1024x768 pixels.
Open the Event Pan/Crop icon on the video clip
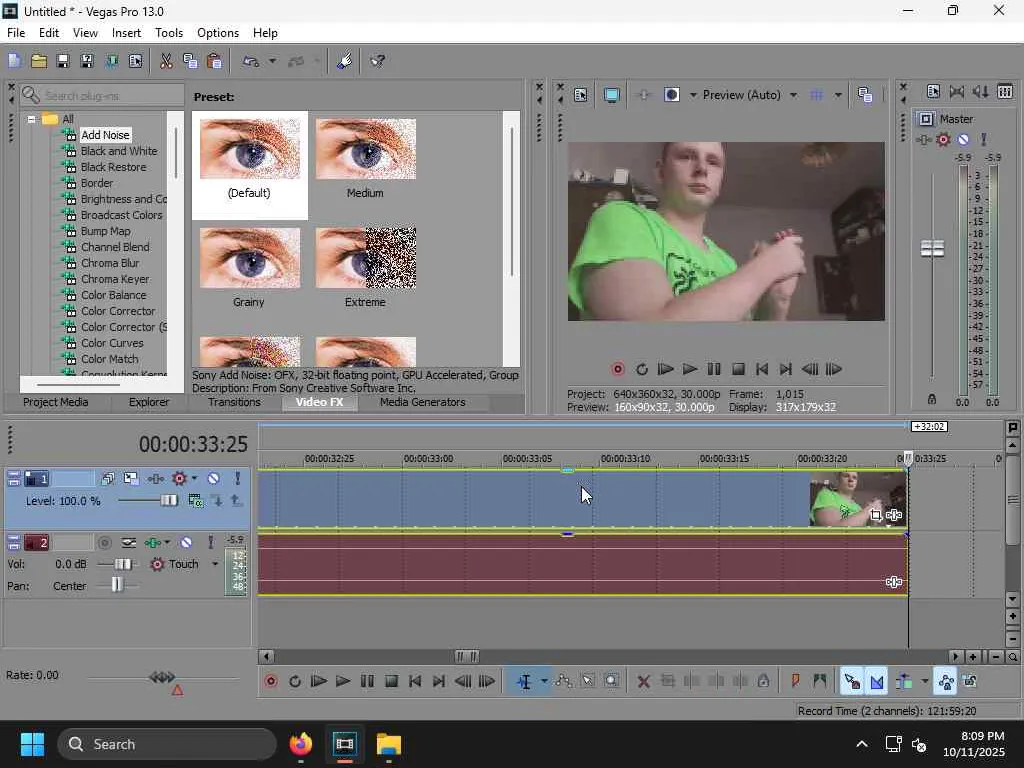pyautogui.click(x=876, y=516)
